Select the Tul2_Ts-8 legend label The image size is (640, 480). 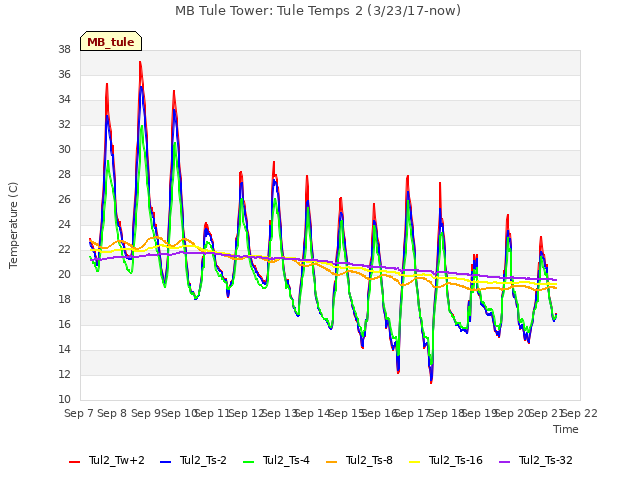pyautogui.click(x=369, y=460)
